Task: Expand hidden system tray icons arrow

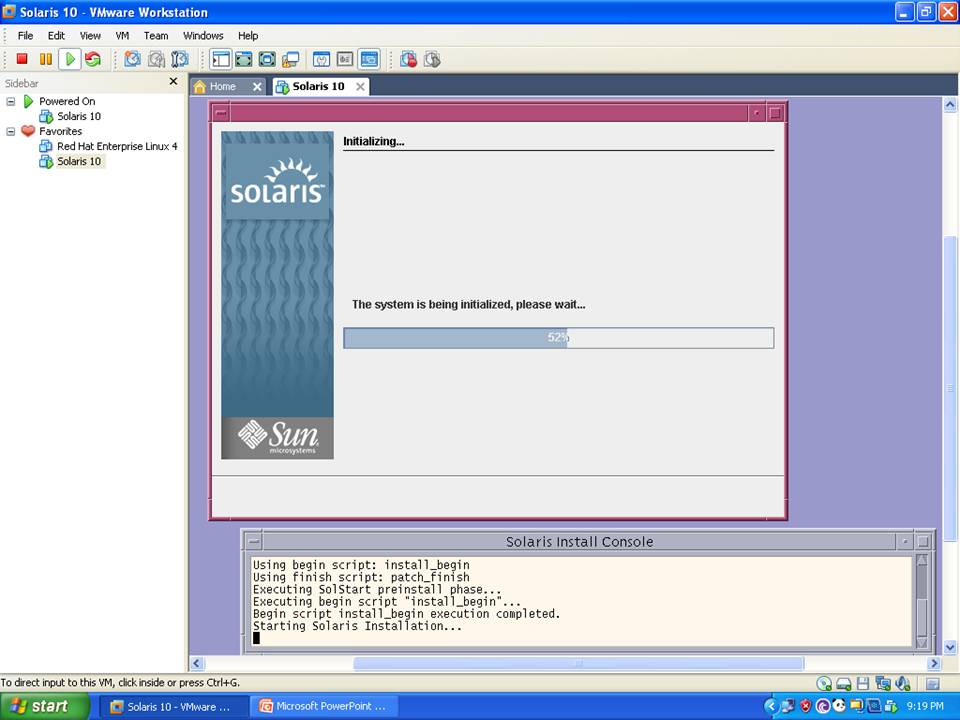Action: pyautogui.click(x=771, y=707)
